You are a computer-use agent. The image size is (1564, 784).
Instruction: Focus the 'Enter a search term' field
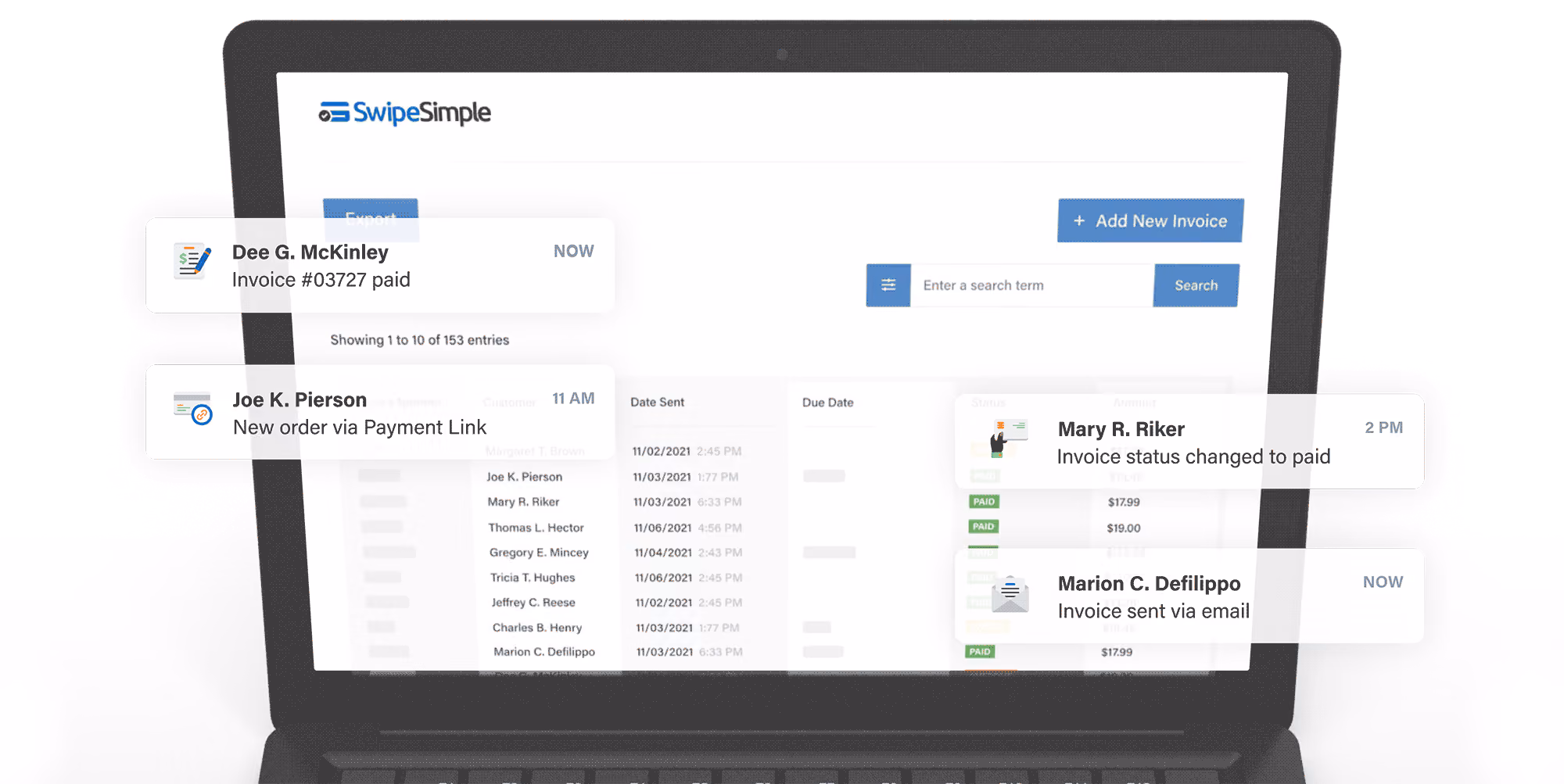click(x=1032, y=285)
